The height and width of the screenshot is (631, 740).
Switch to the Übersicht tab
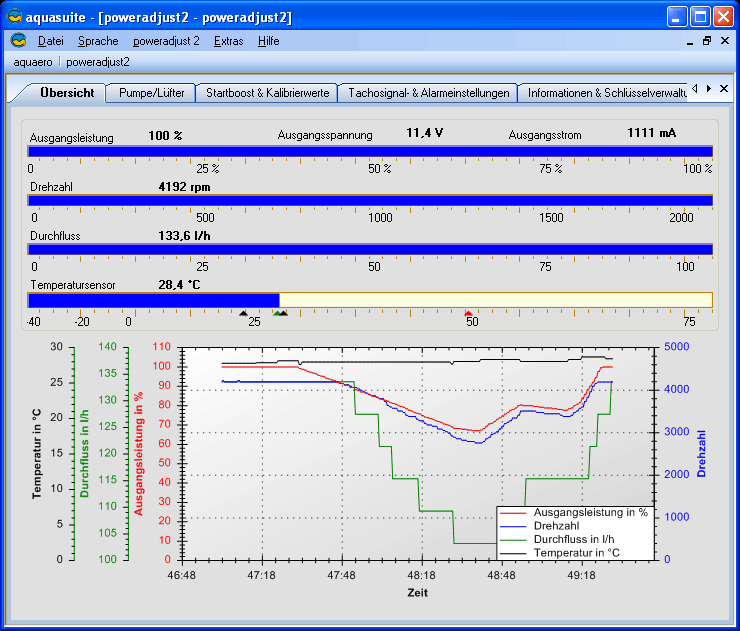[67, 93]
